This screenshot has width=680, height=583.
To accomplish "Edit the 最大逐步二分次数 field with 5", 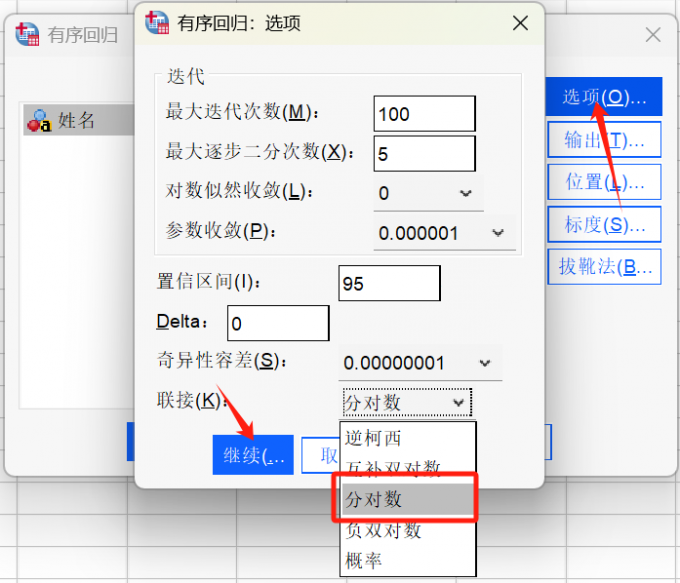I will point(425,154).
